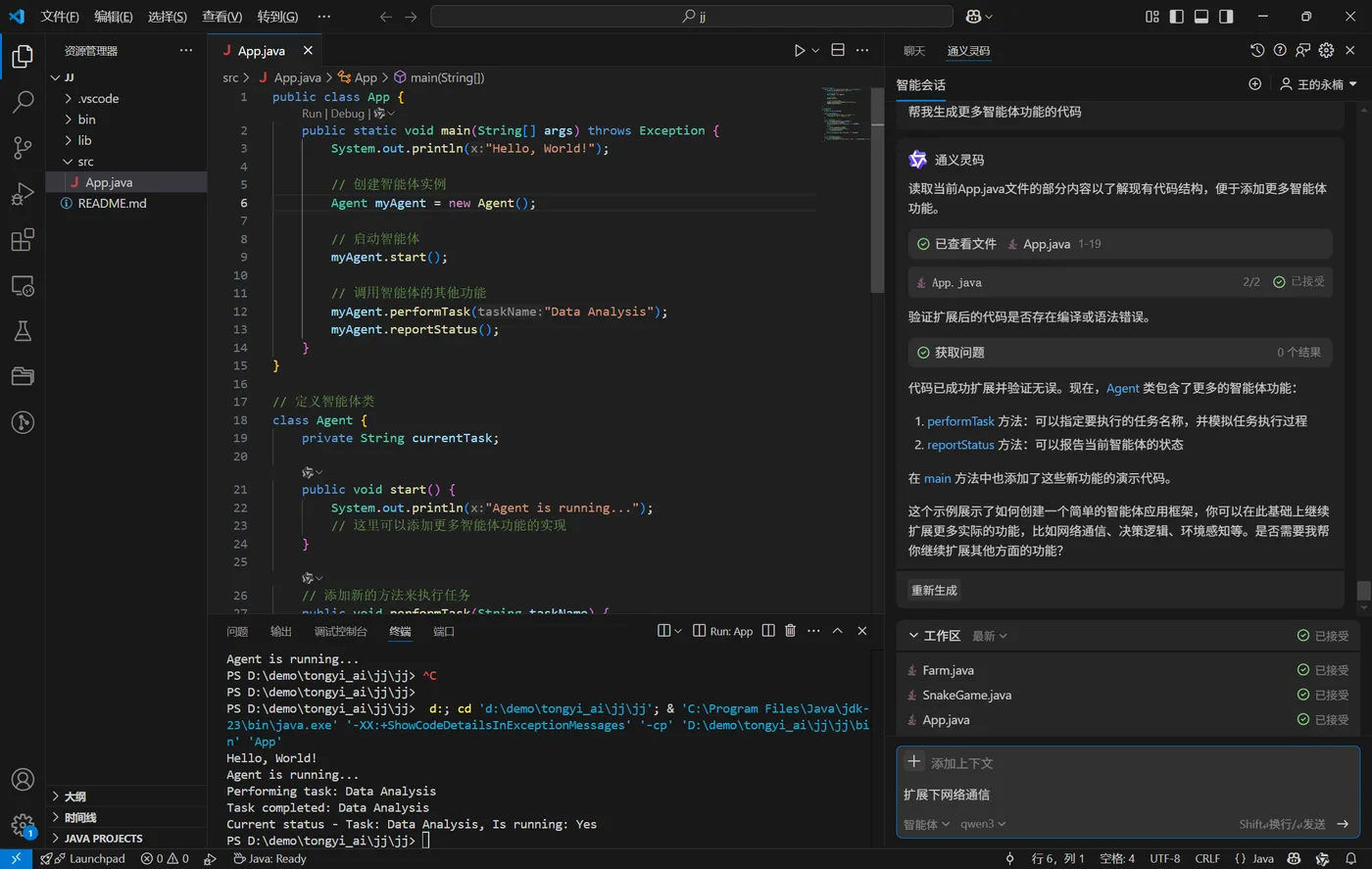Open the help question-mark icon in Tongyi panel
Viewport: 1372px width, 869px height.
coord(1280,50)
